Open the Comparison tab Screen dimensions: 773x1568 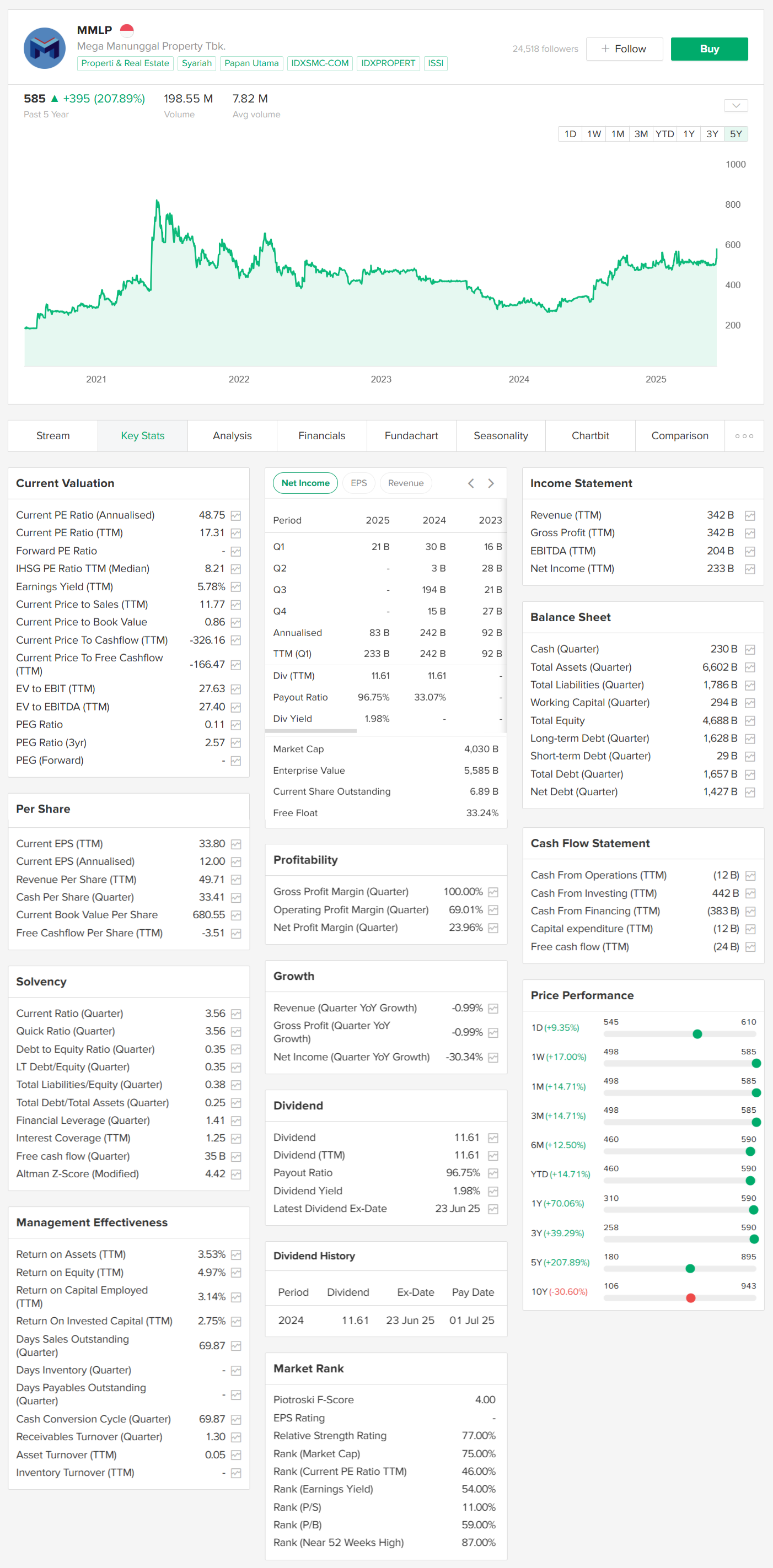point(680,436)
